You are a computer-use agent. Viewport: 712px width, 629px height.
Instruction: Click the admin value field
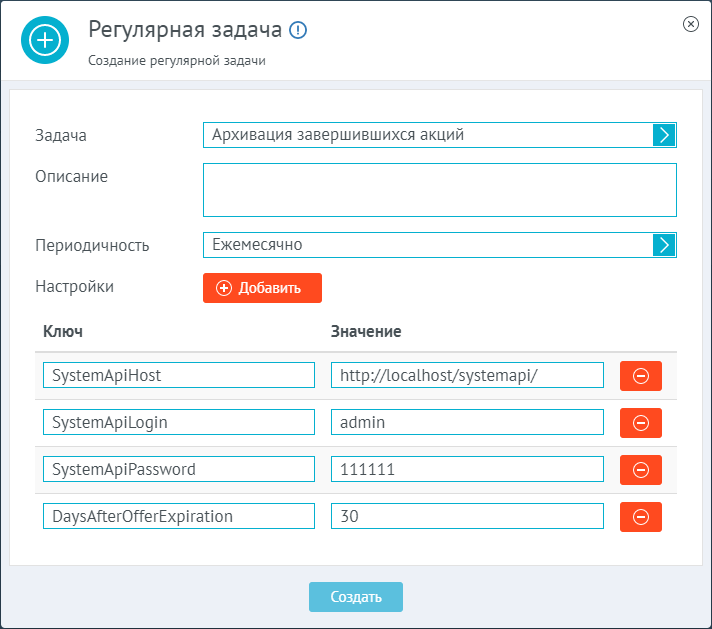[467, 422]
